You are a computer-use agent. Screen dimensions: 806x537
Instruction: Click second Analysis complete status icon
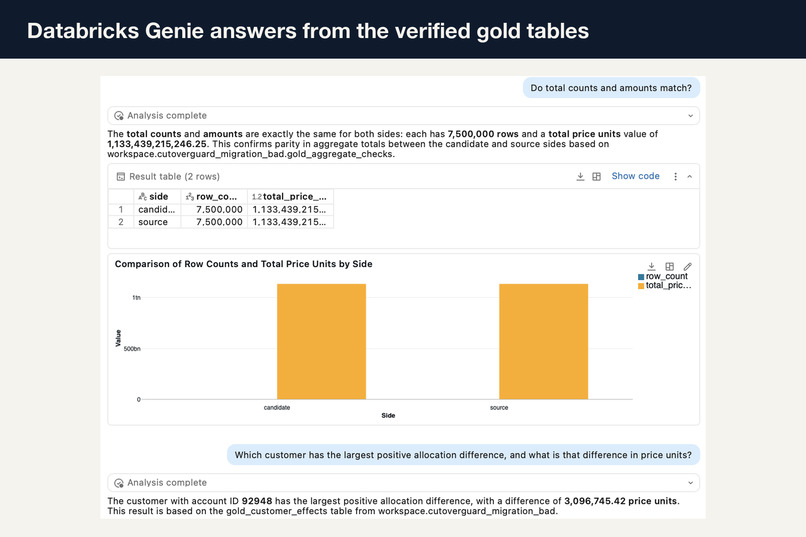tap(119, 483)
